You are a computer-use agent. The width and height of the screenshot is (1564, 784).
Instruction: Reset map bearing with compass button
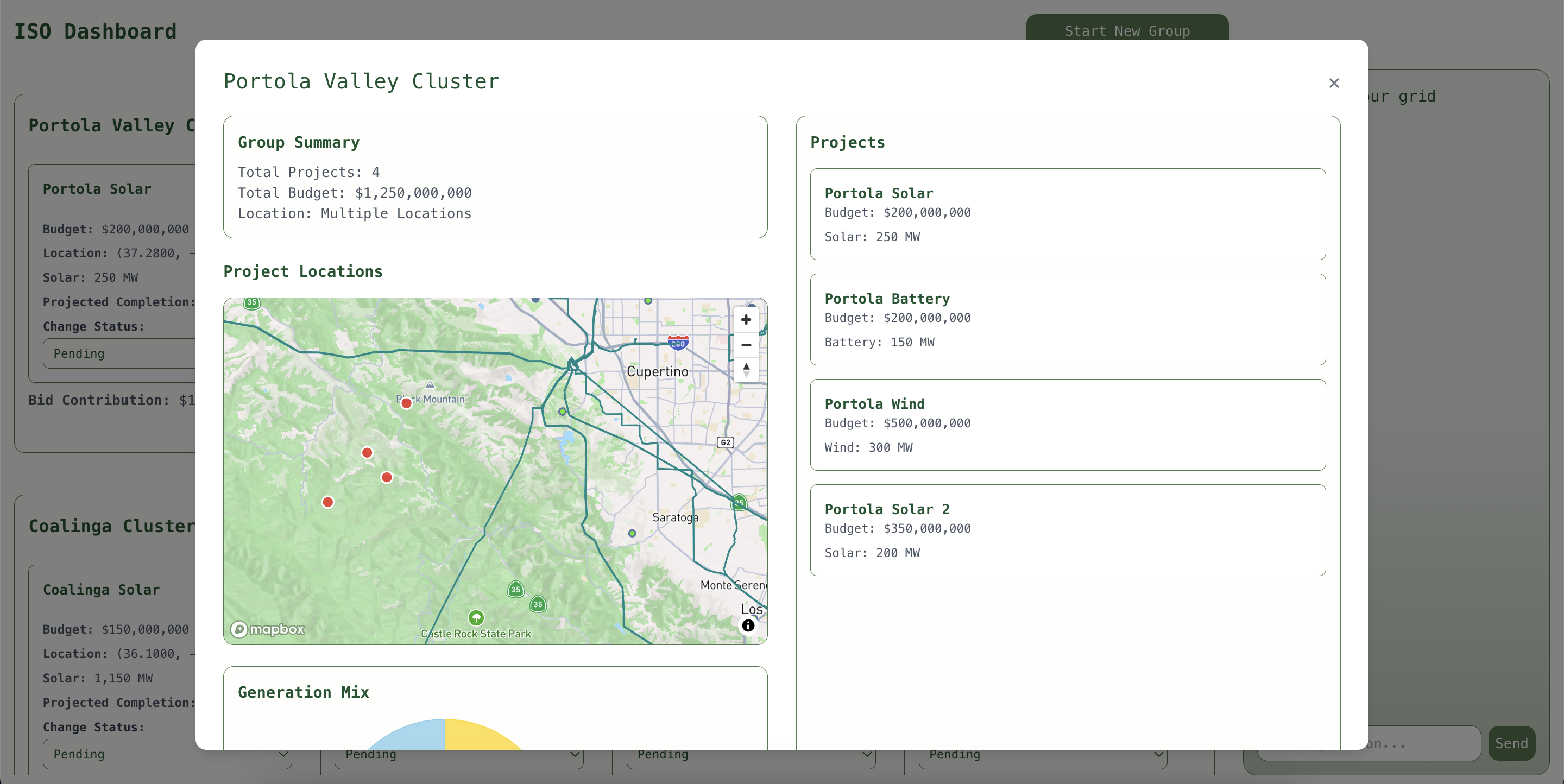[746, 370]
